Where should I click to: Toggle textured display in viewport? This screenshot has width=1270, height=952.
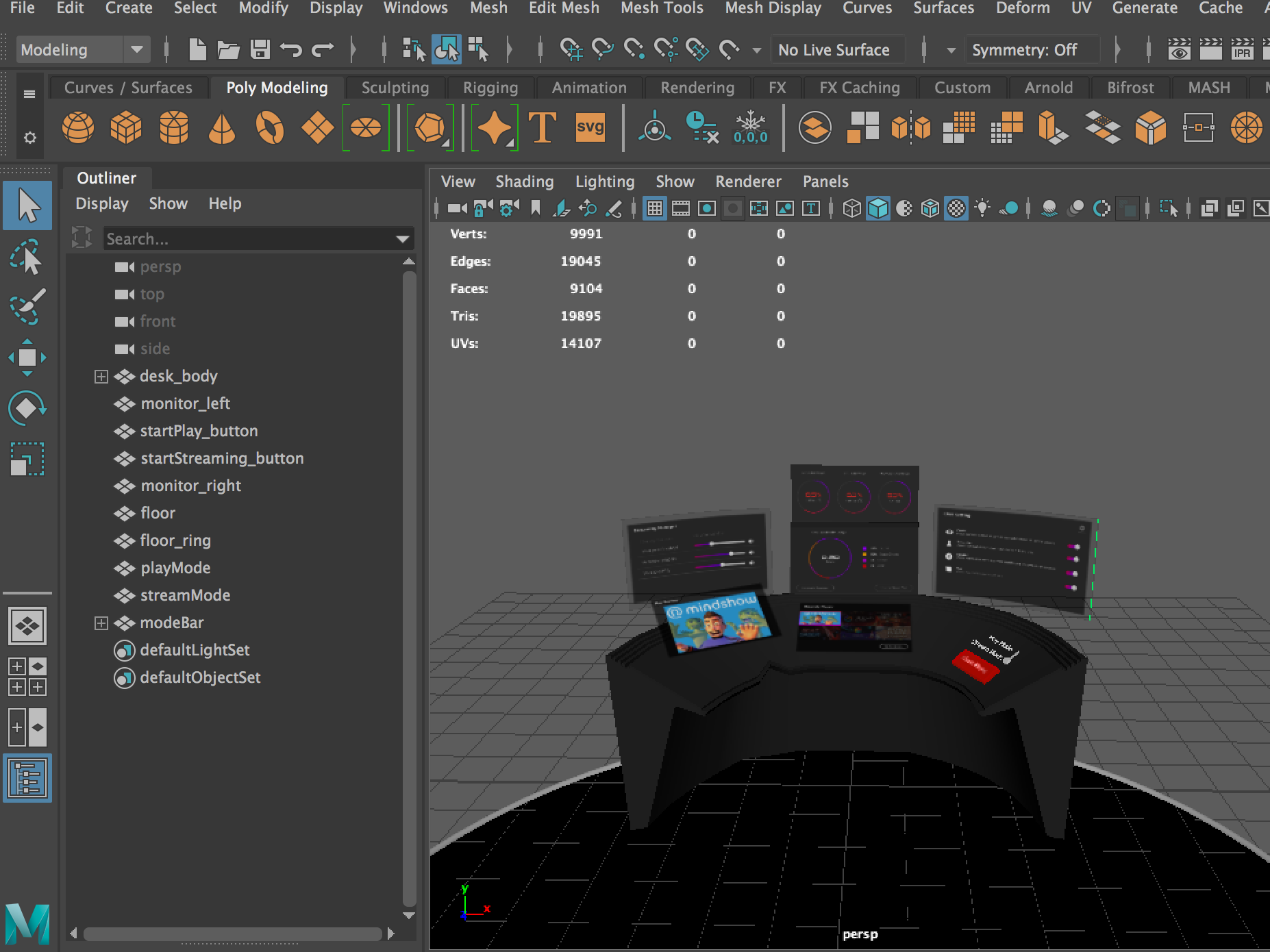[x=956, y=208]
